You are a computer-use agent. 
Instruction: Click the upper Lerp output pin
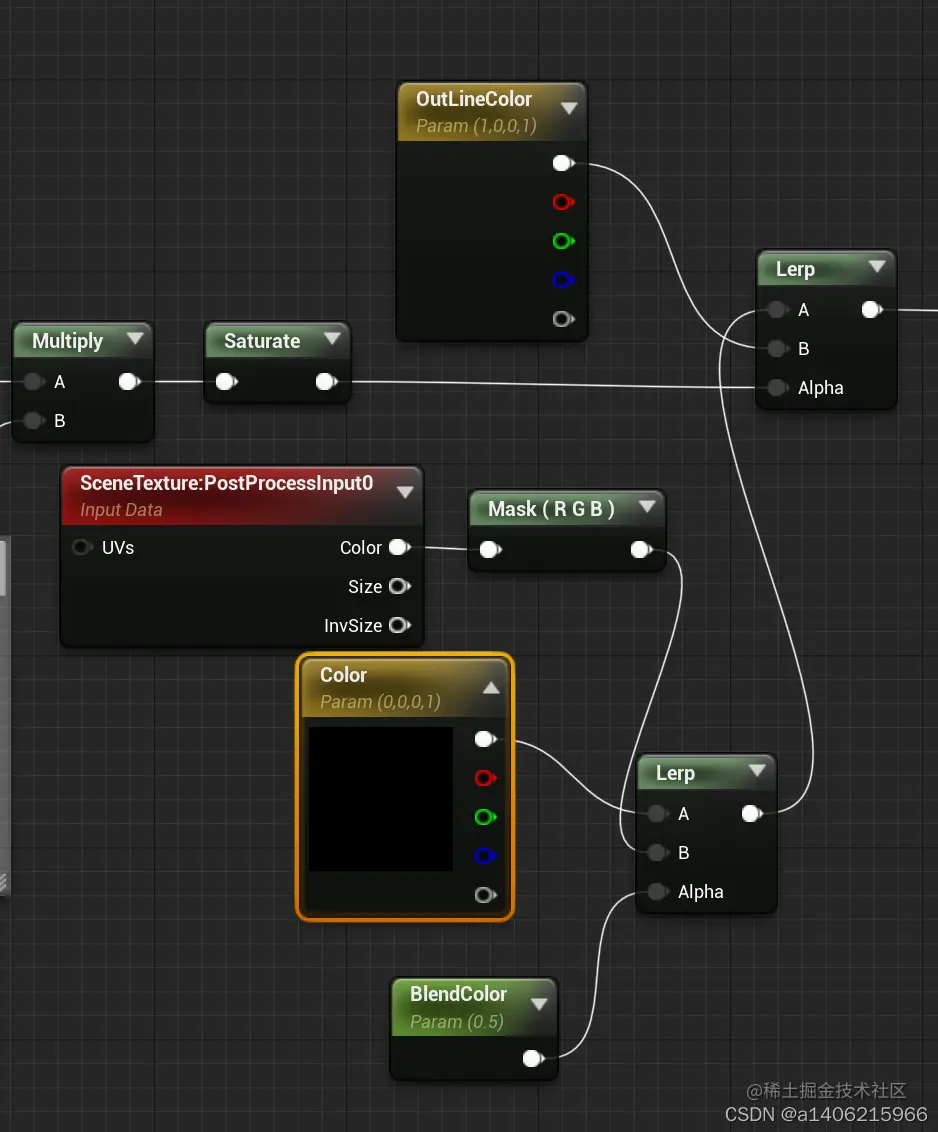[872, 310]
